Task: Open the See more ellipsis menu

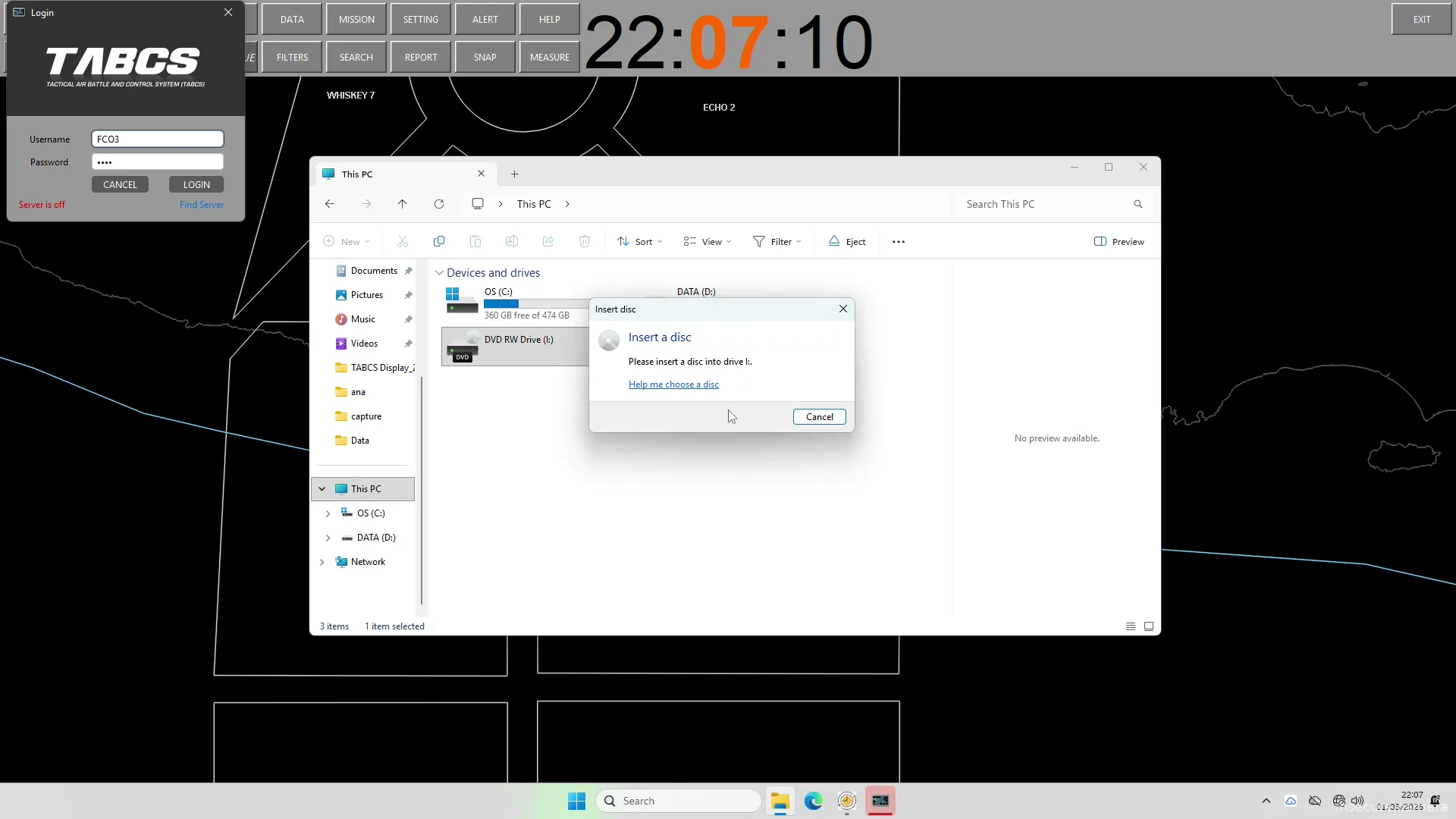Action: coord(898,241)
